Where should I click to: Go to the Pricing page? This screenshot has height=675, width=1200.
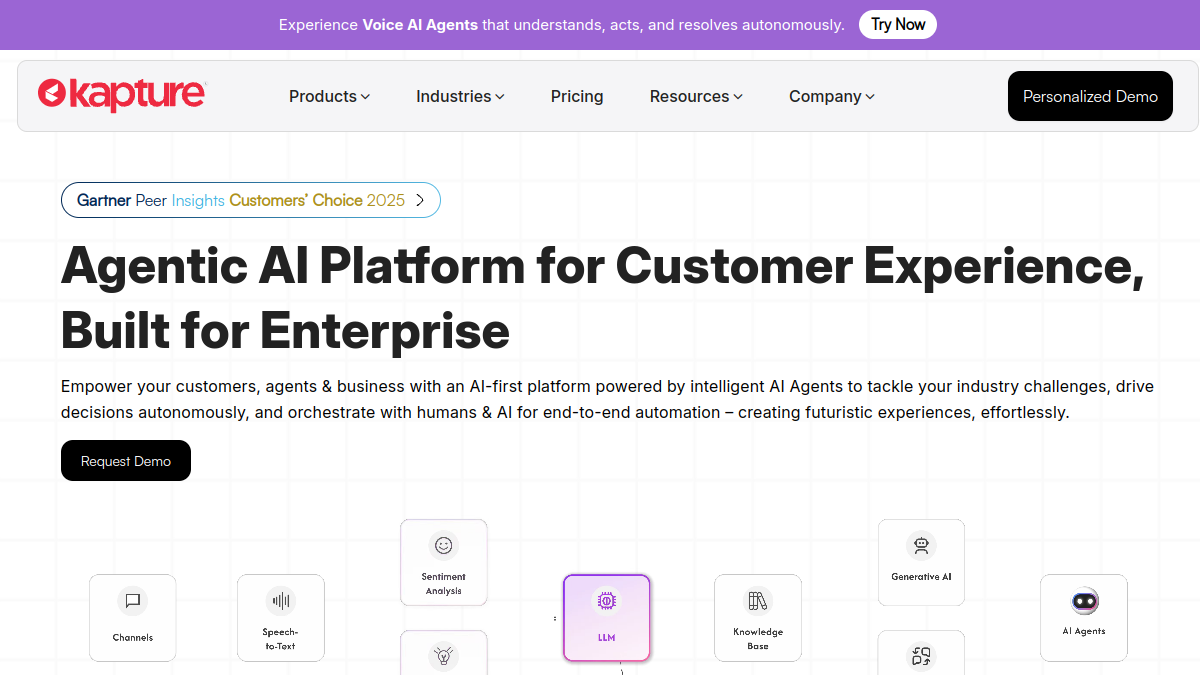click(577, 96)
